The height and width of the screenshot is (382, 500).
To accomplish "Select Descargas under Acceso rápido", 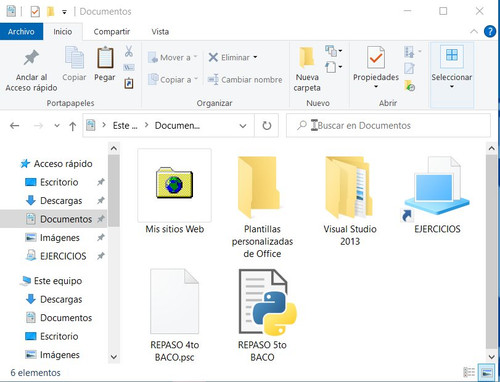I will click(61, 201).
